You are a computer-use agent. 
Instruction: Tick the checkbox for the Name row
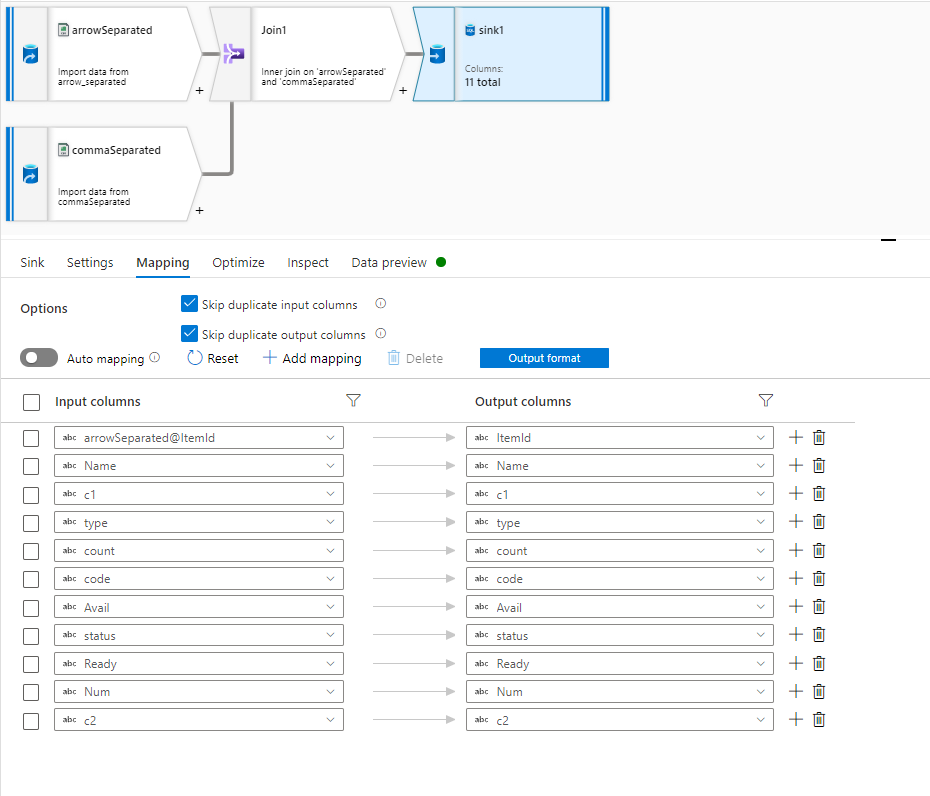(31, 466)
